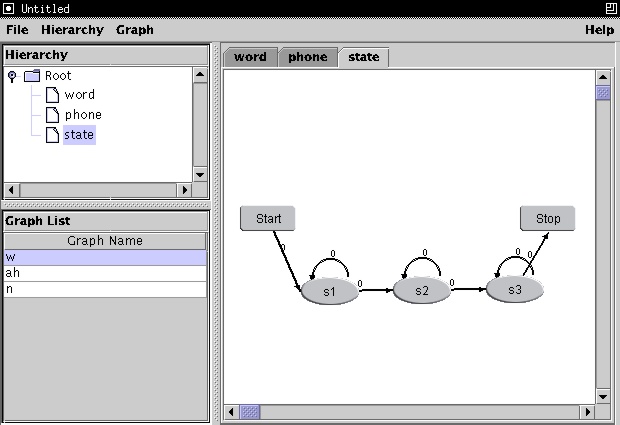Screen dimensions: 620x425
Task: Select graph w in Graph List
Action: pos(105,257)
